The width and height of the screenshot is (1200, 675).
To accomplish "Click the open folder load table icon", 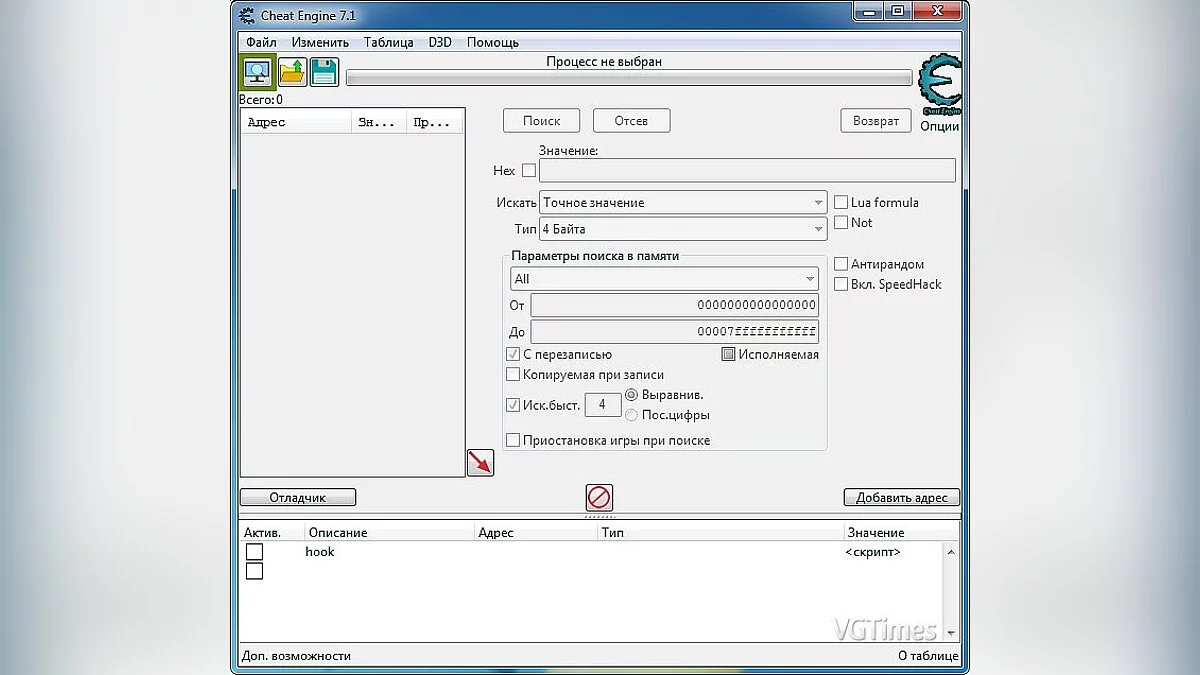I will coord(292,72).
